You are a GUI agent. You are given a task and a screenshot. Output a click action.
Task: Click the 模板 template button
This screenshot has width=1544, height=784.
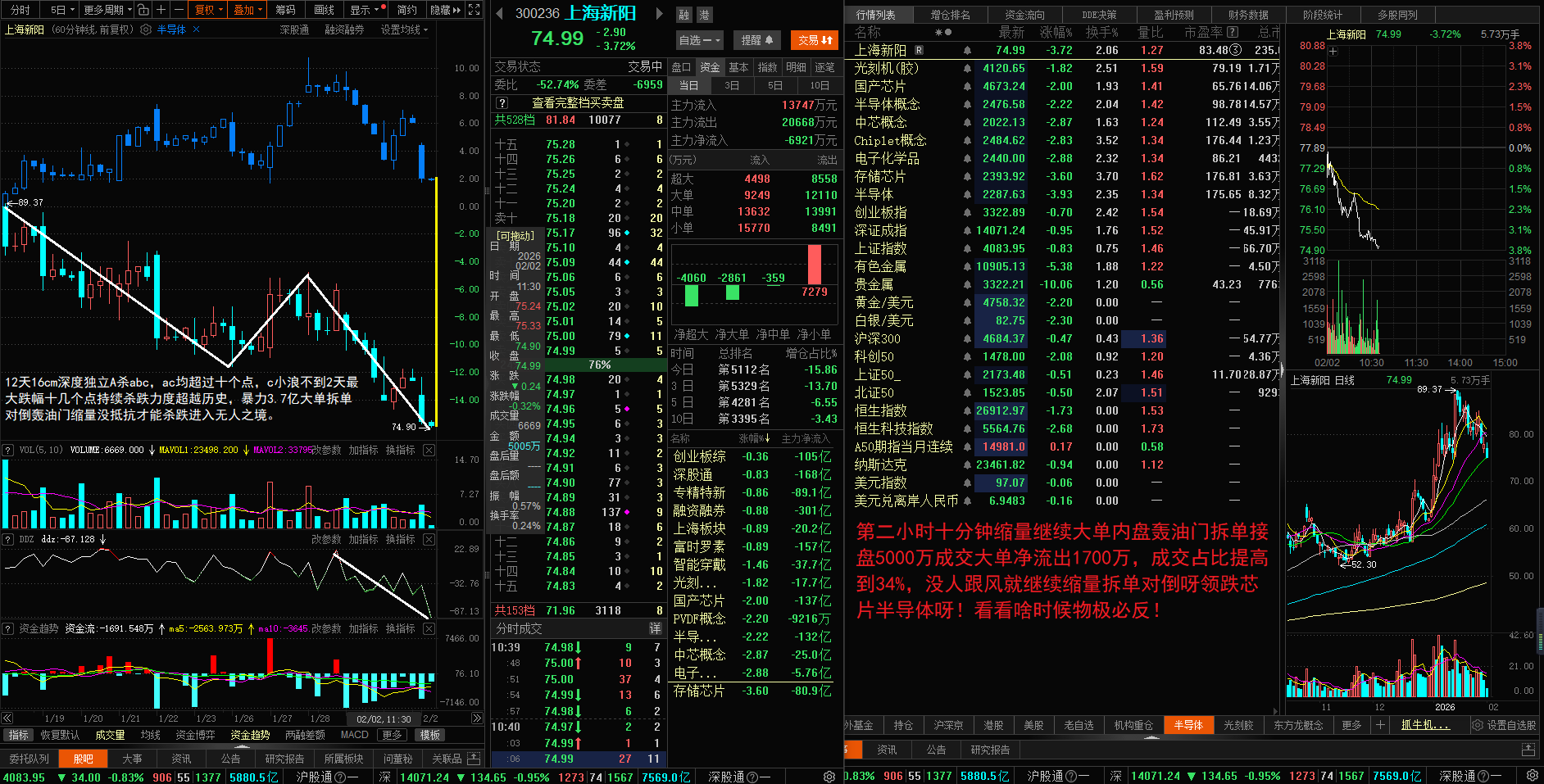point(430,735)
